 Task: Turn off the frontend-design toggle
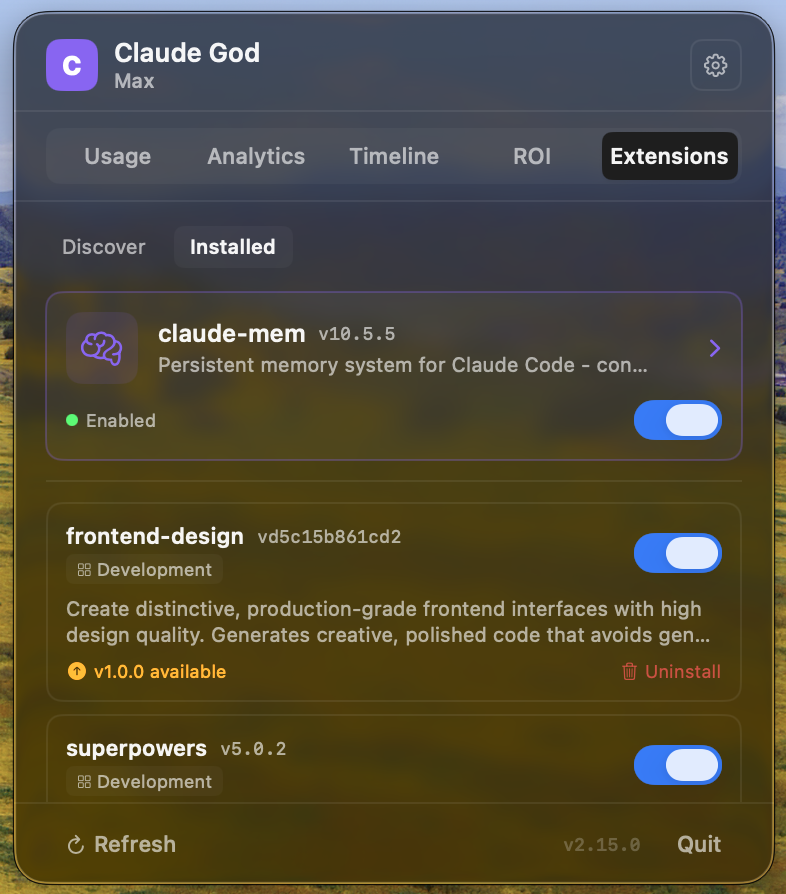click(x=678, y=553)
